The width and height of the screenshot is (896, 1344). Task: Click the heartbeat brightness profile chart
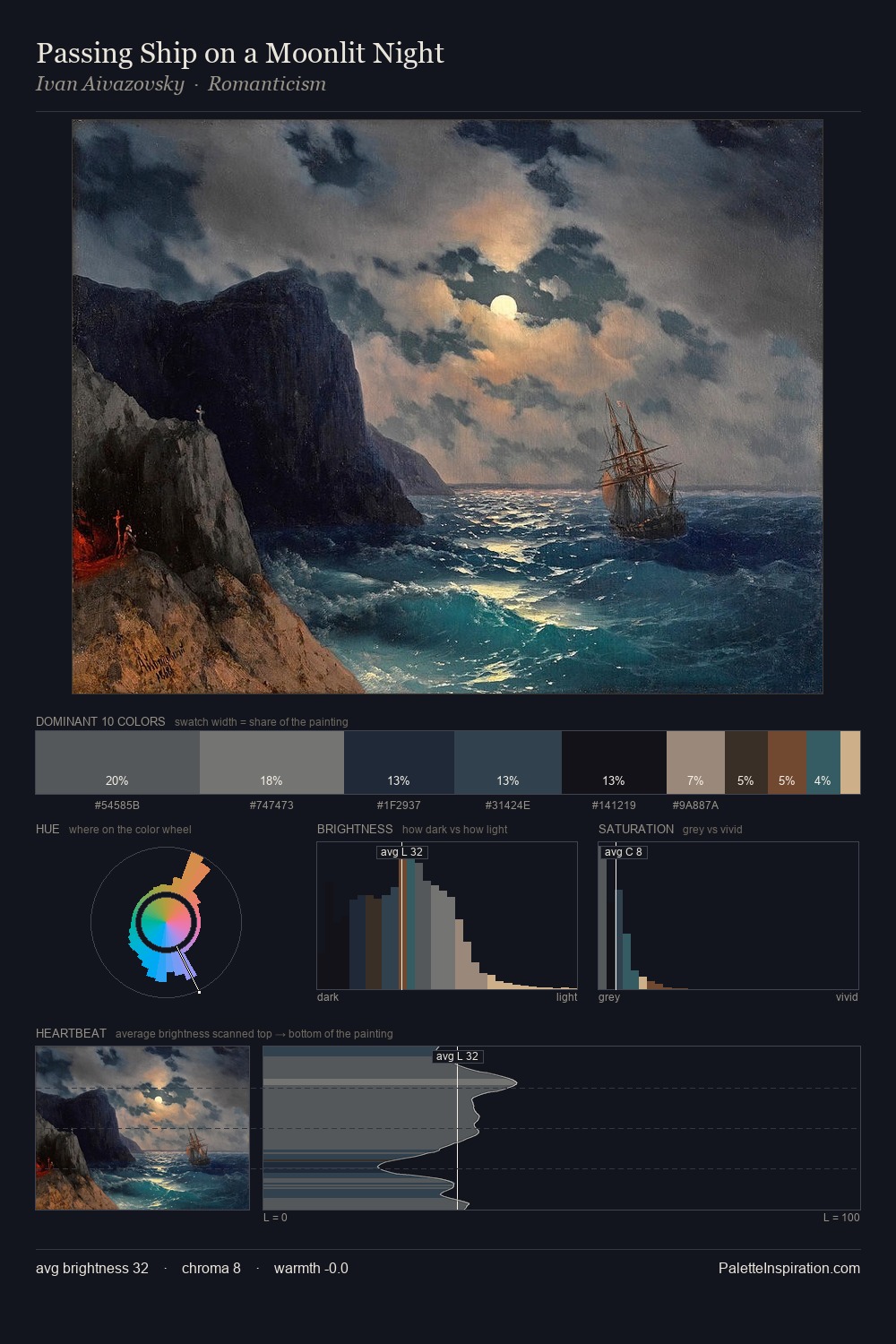[562, 1128]
